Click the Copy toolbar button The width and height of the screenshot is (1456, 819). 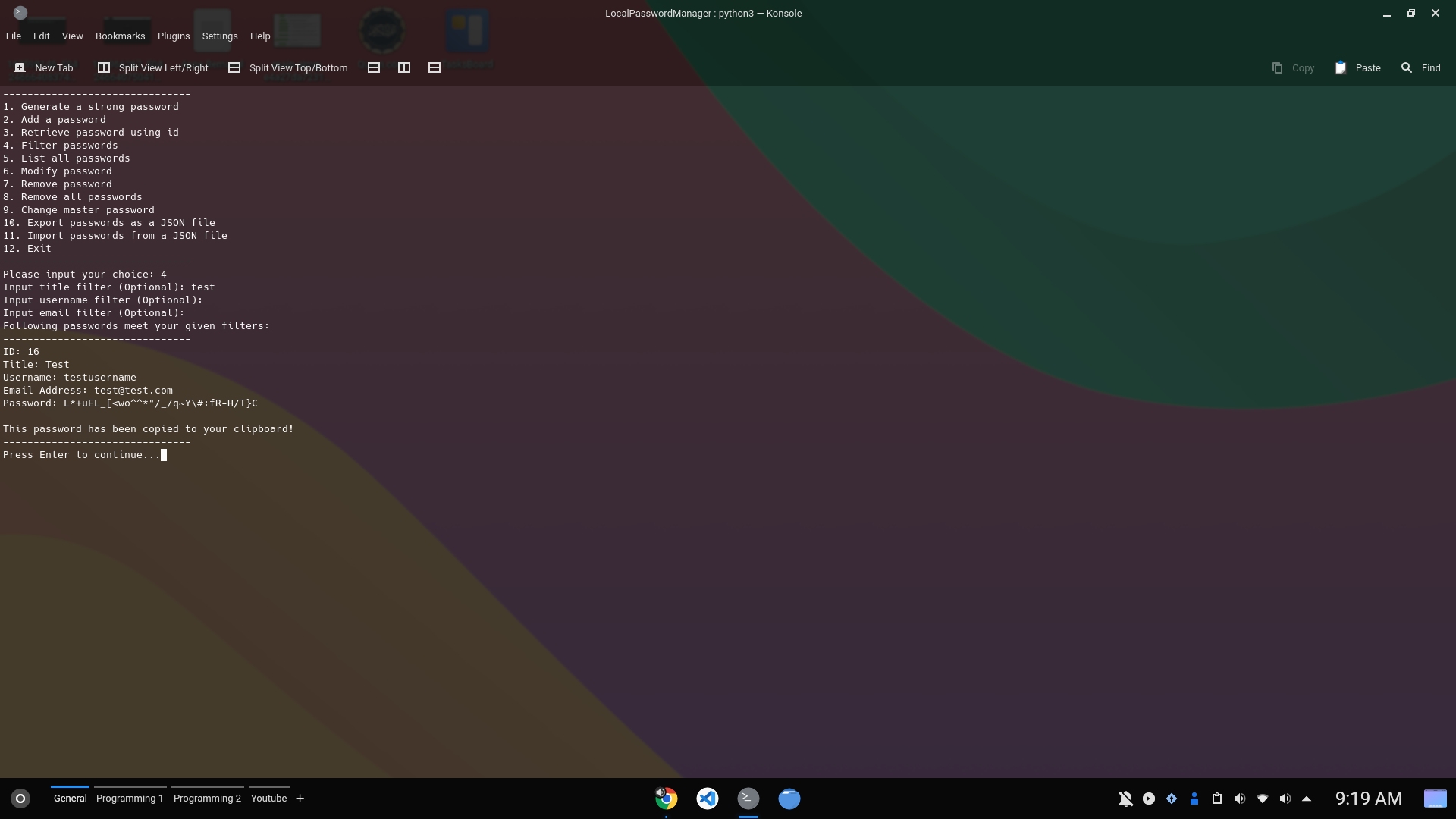pos(1293,67)
